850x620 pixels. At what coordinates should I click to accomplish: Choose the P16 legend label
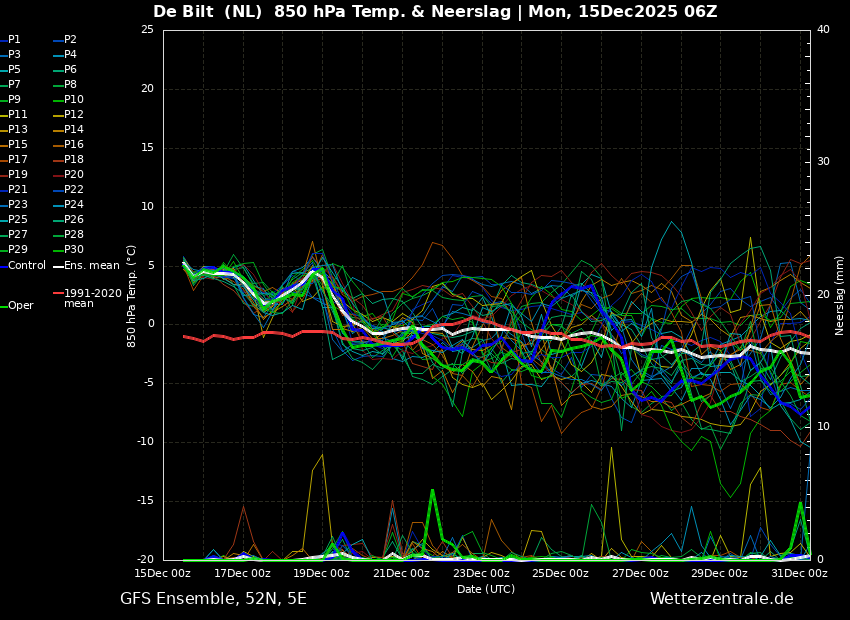tap(74, 145)
